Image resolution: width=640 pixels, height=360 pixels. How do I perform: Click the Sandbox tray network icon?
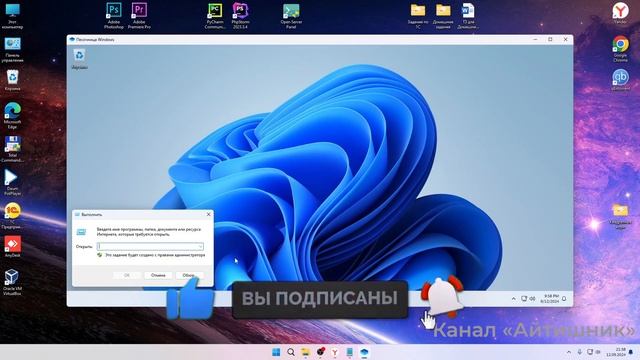(x=524, y=299)
